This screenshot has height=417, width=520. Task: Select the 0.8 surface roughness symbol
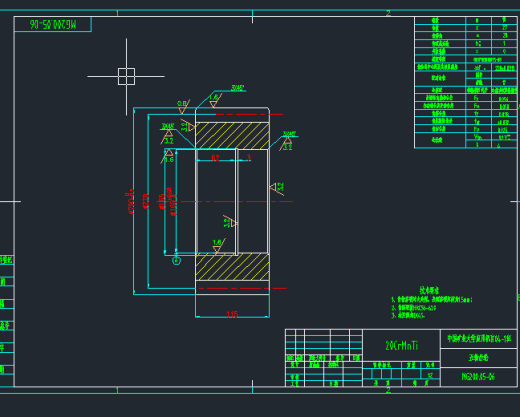coord(183,106)
